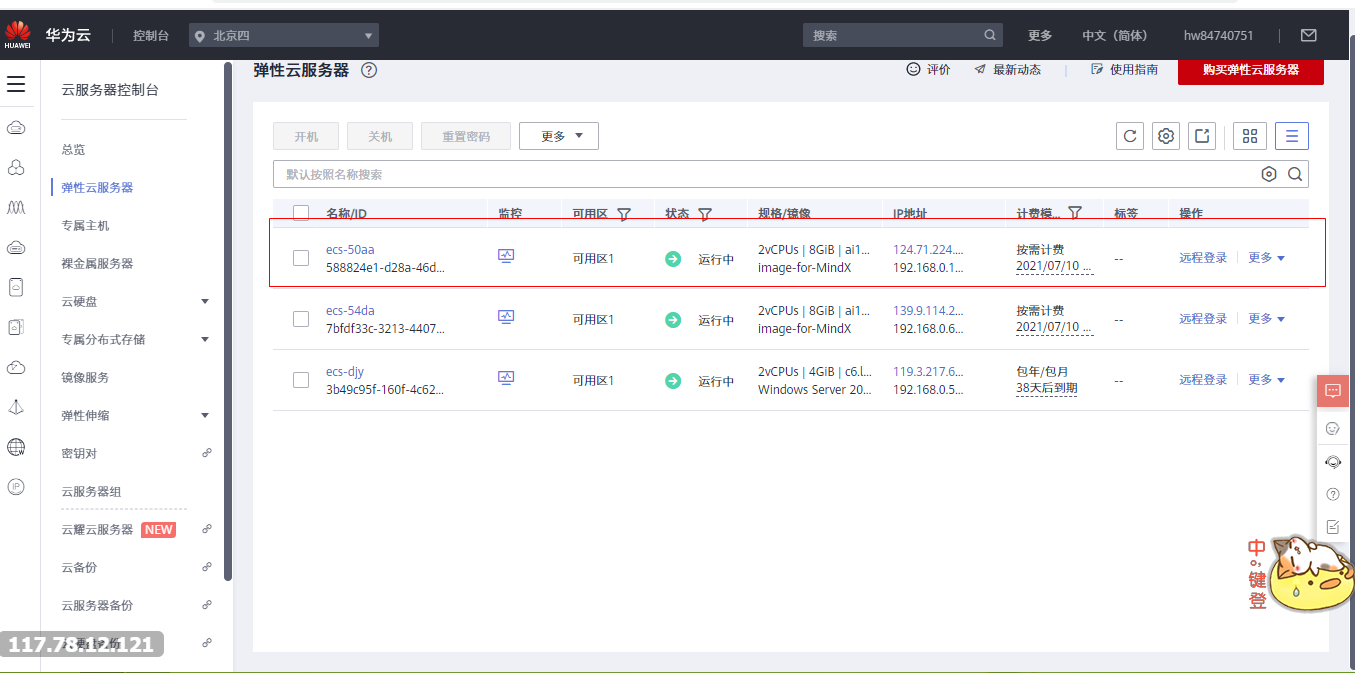Open the 更多 dropdown for ecs-djy
This screenshot has width=1355, height=673.
coord(1266,379)
